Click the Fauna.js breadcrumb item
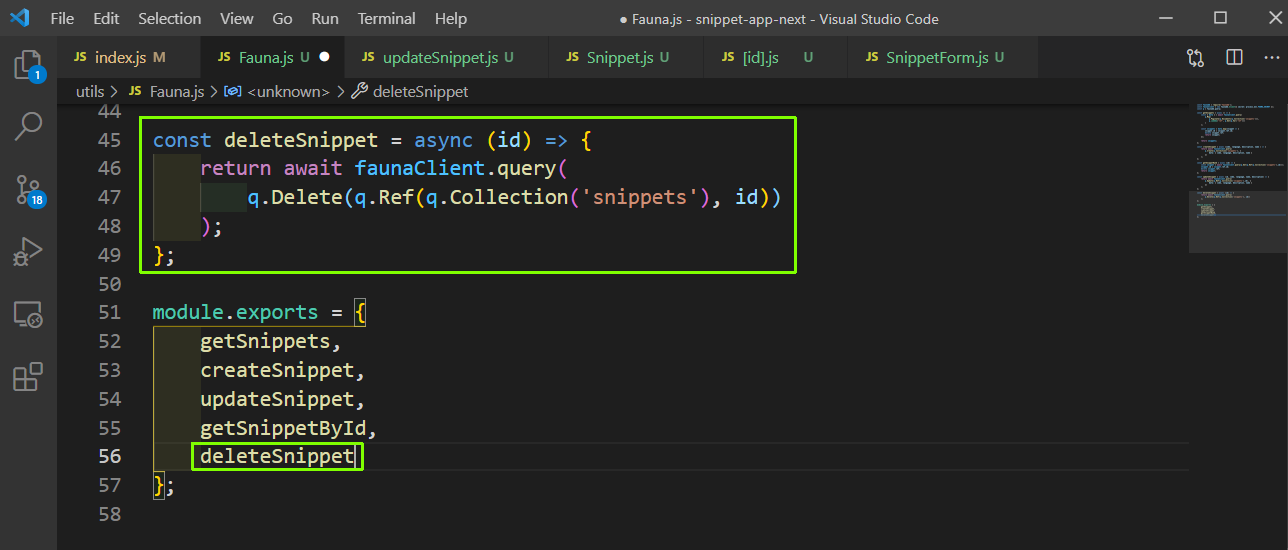 [167, 91]
